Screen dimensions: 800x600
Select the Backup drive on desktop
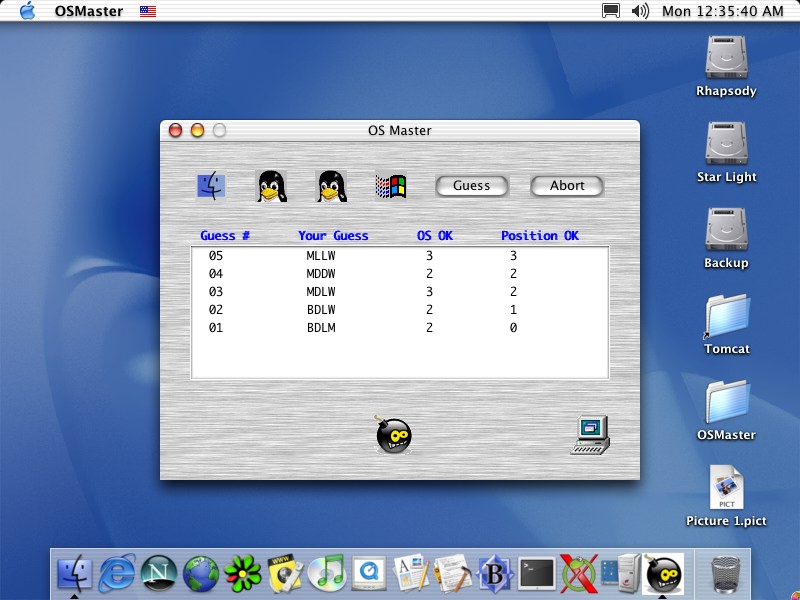pos(726,238)
